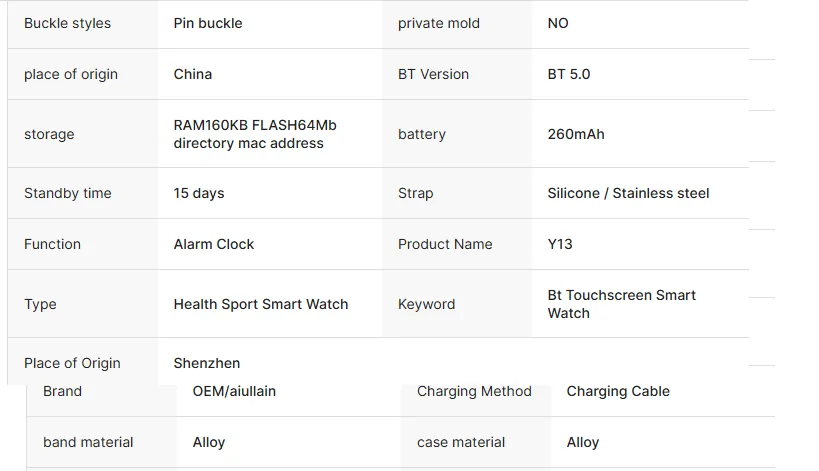
Task: Click the 'case material' label
Action: pos(461,442)
